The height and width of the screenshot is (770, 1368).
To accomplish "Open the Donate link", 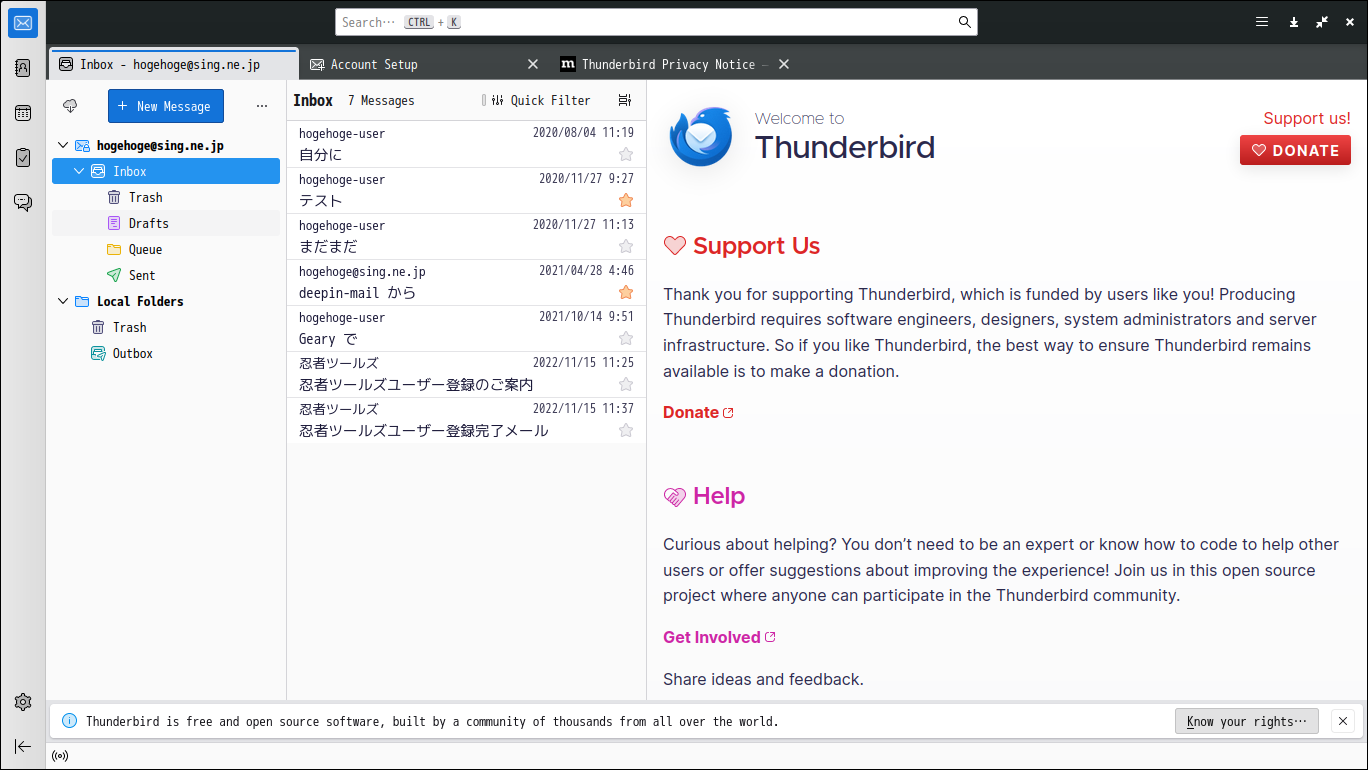I will pos(698,412).
